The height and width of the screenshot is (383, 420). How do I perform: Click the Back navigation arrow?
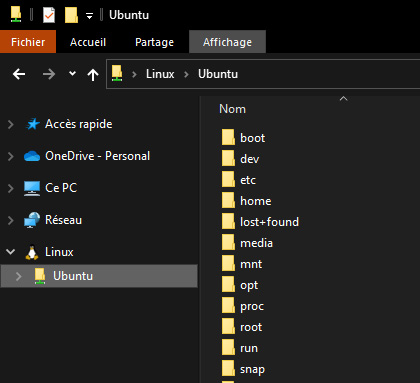[19, 74]
